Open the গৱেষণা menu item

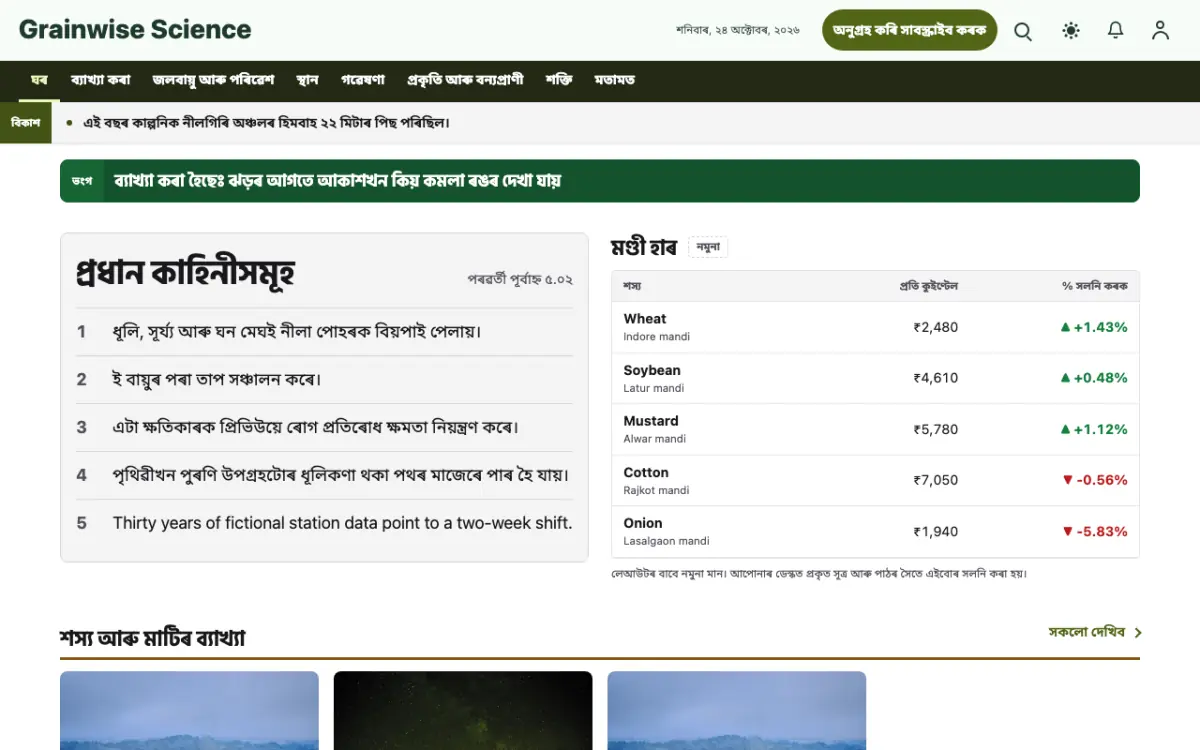tap(363, 80)
